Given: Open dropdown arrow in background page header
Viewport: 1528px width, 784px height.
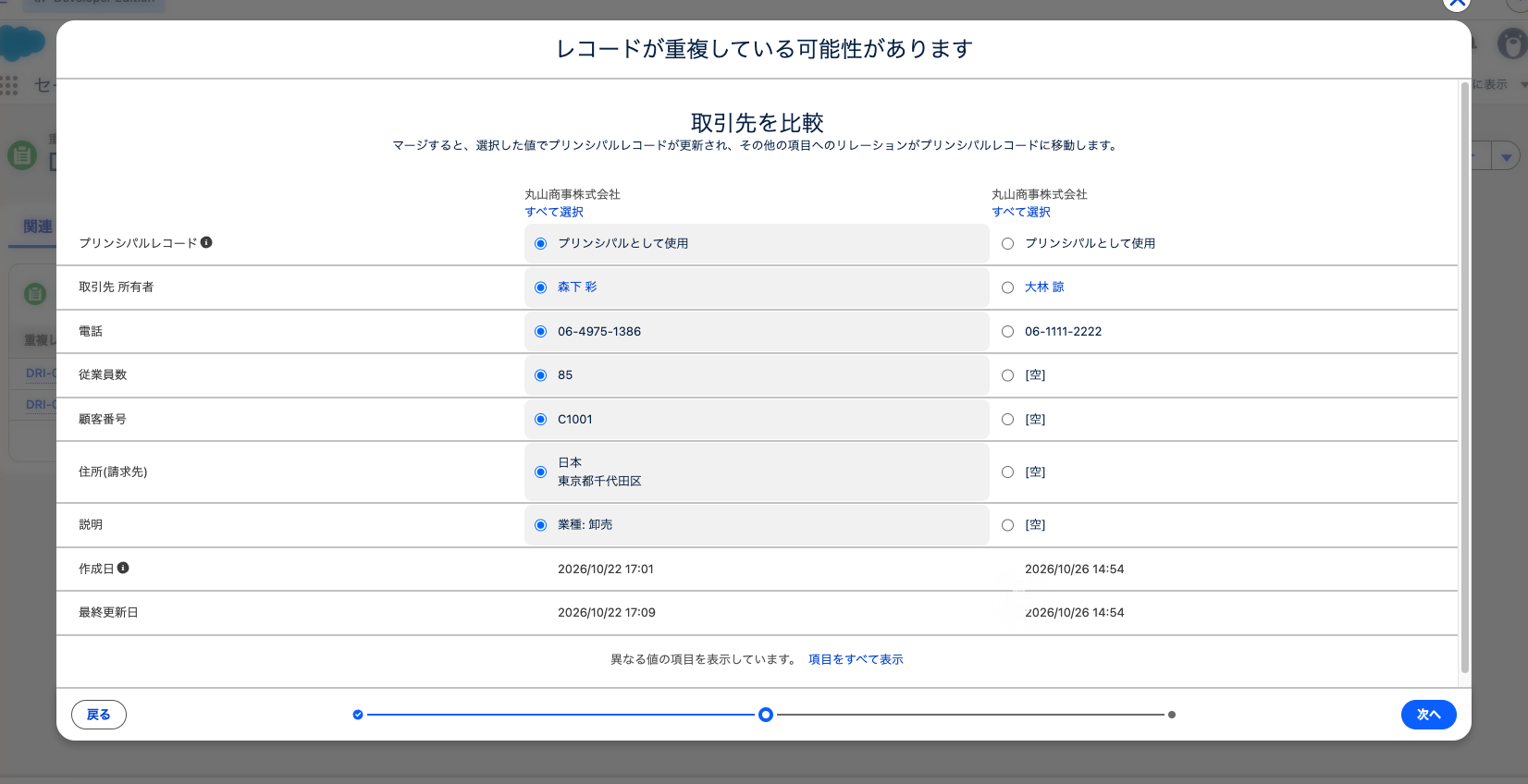Looking at the screenshot, I should click(x=1507, y=156).
